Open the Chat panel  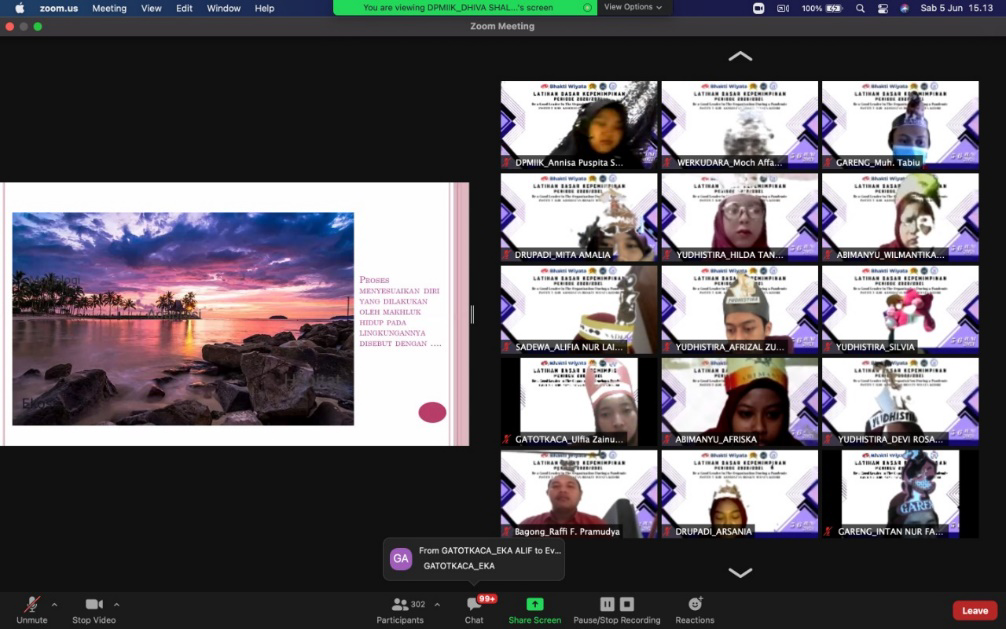[x=474, y=605]
